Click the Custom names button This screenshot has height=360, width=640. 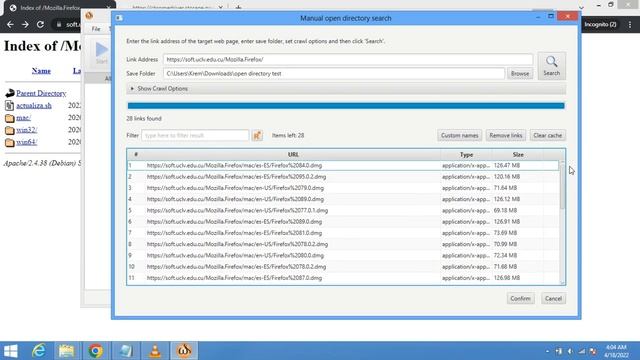tap(460, 135)
